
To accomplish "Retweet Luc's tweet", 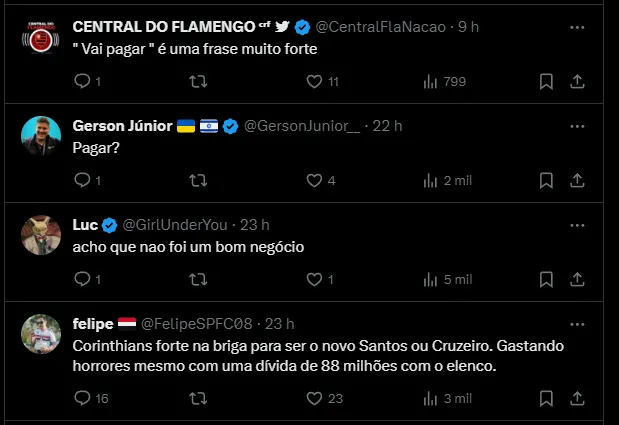I will click(199, 279).
